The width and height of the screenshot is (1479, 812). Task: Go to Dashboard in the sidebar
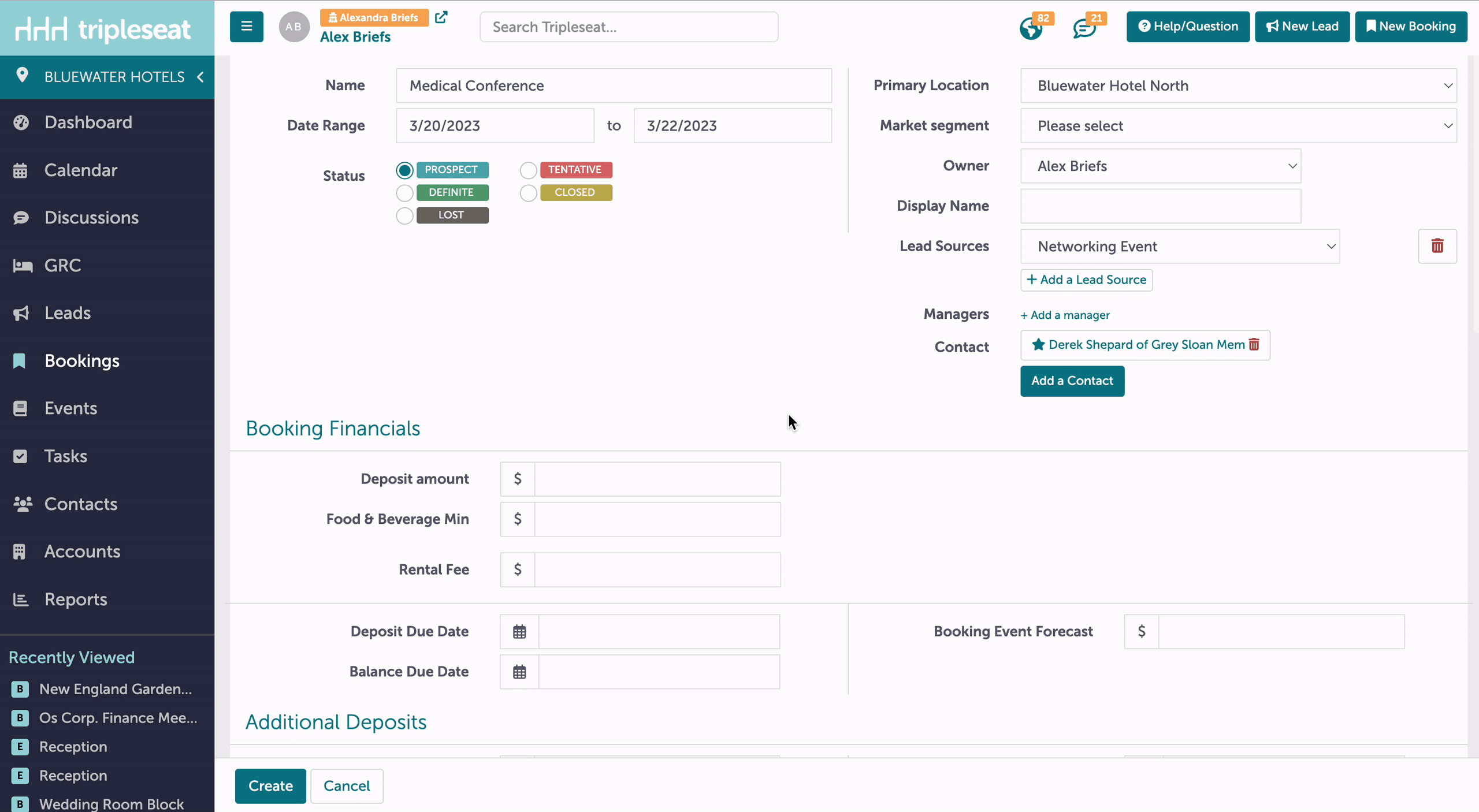(88, 122)
